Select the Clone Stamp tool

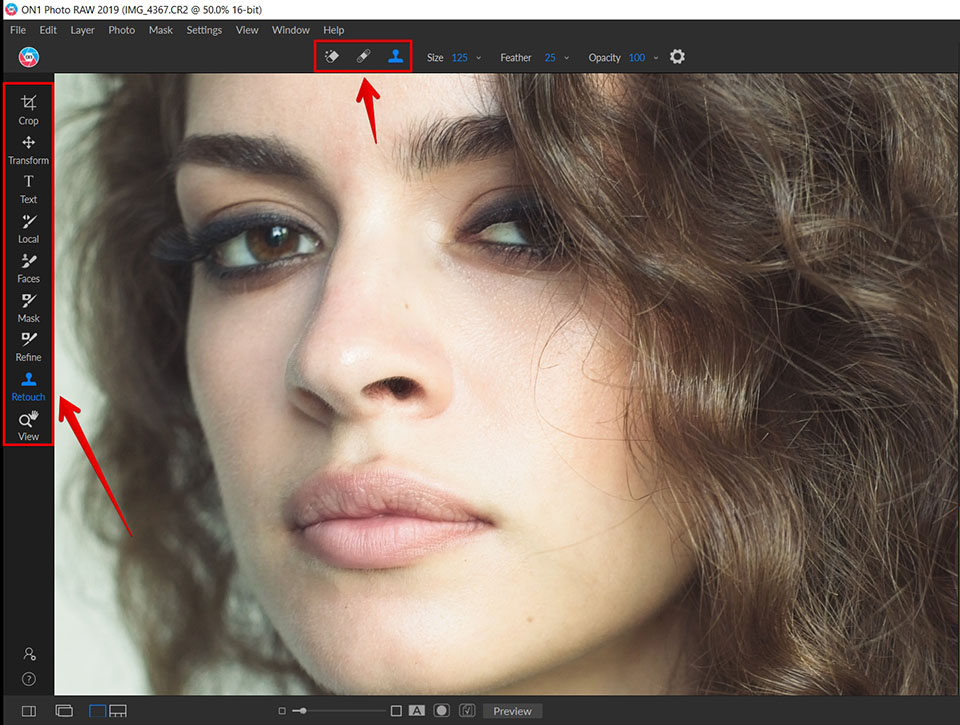[395, 57]
